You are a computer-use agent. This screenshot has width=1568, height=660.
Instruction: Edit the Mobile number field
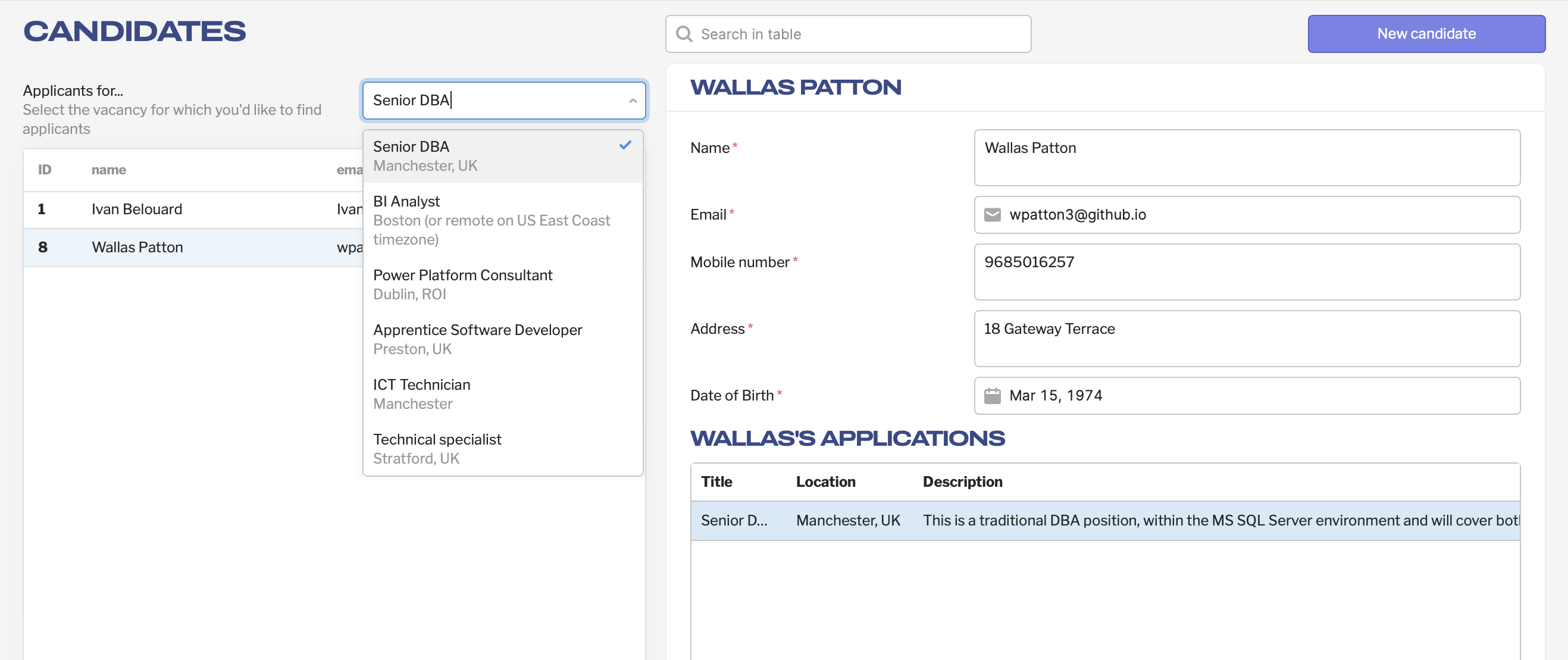[1246, 271]
